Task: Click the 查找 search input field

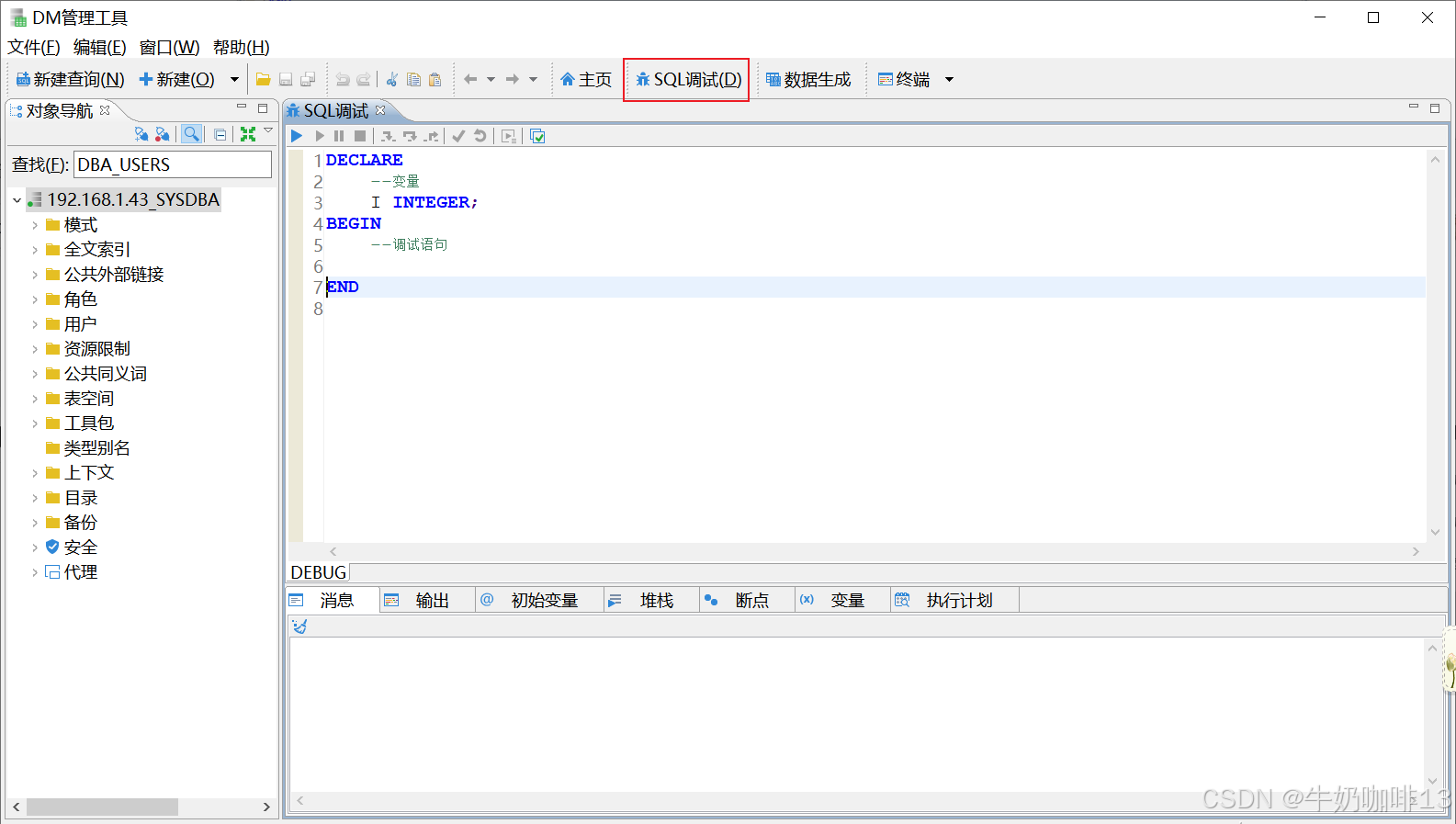Action: coord(173,164)
